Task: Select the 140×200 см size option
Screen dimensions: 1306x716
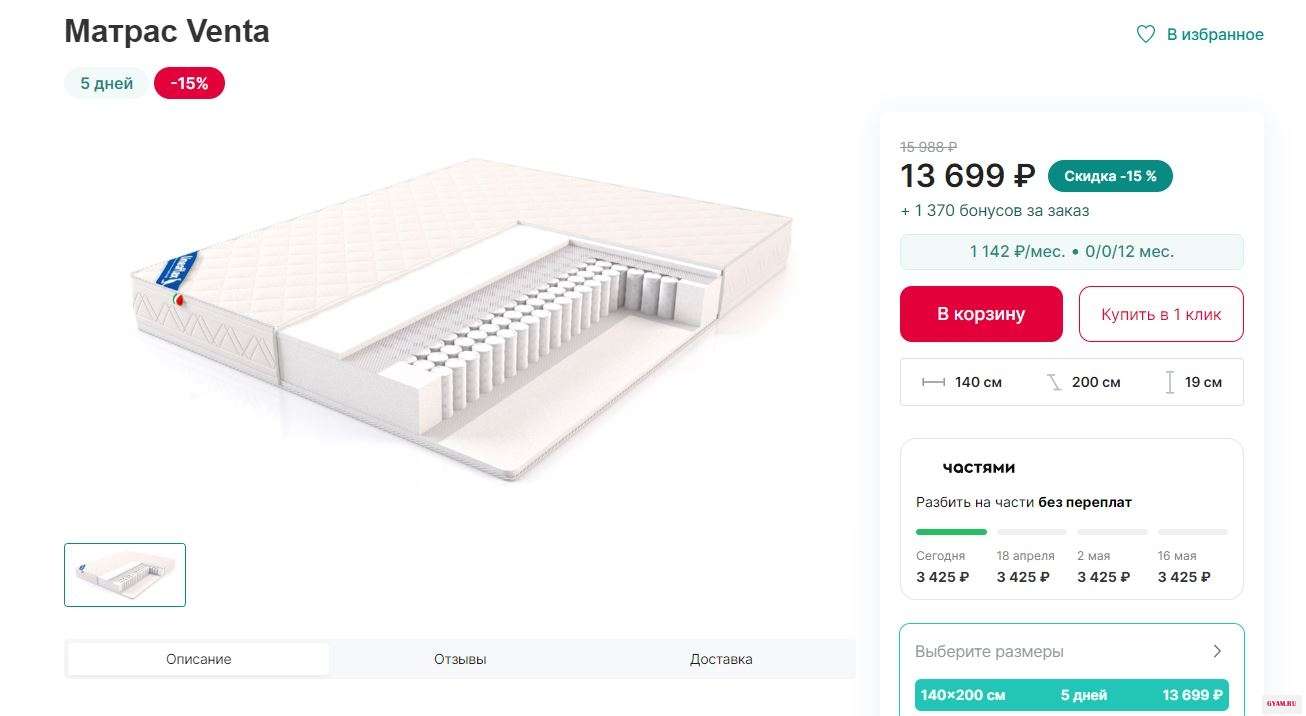Action: (1071, 695)
